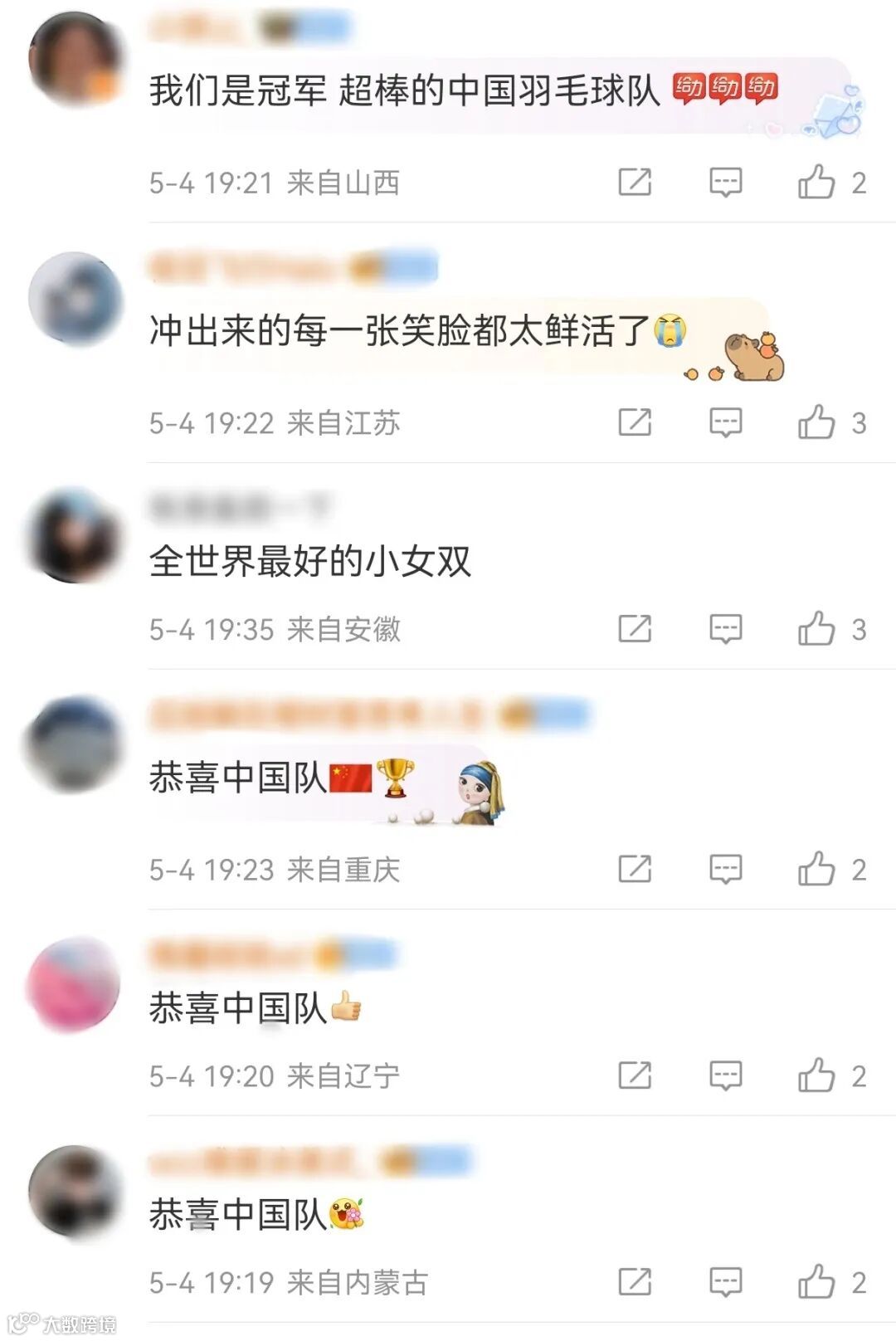896x1341 pixels.
Task: Reply to the comment from 重庆
Action: (x=726, y=869)
